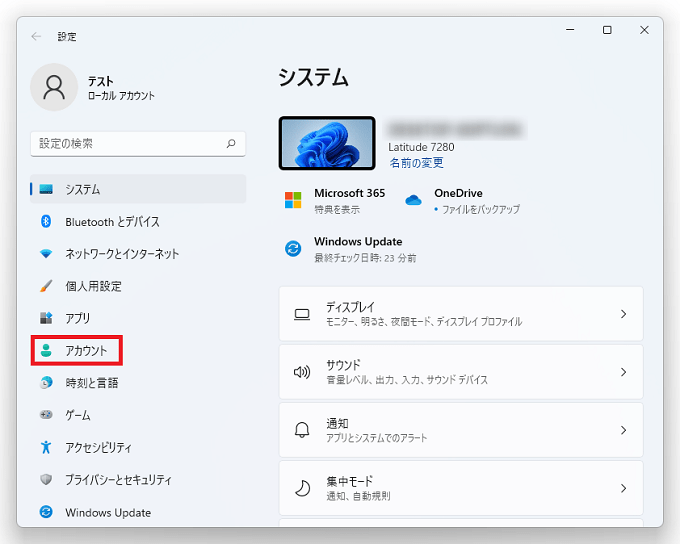Click the desktop wallpaper thumbnail
This screenshot has width=680, height=544.
pyautogui.click(x=327, y=143)
